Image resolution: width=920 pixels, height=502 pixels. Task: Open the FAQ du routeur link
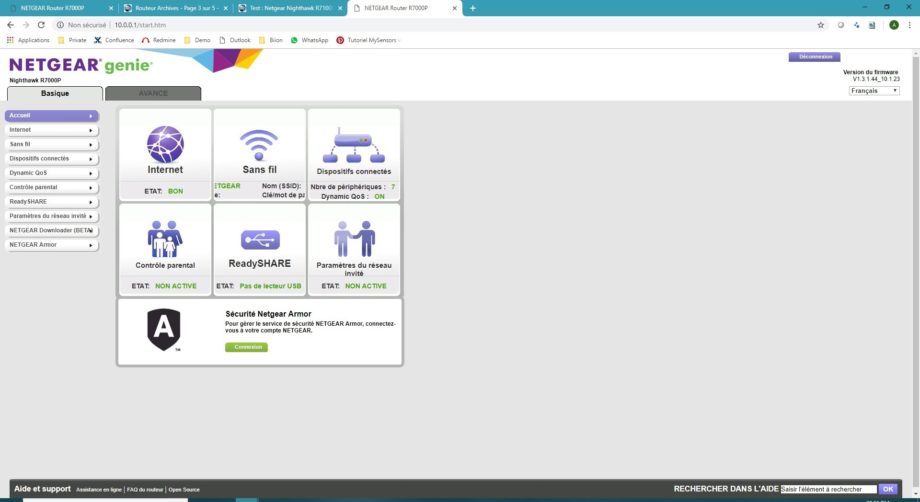coord(145,489)
